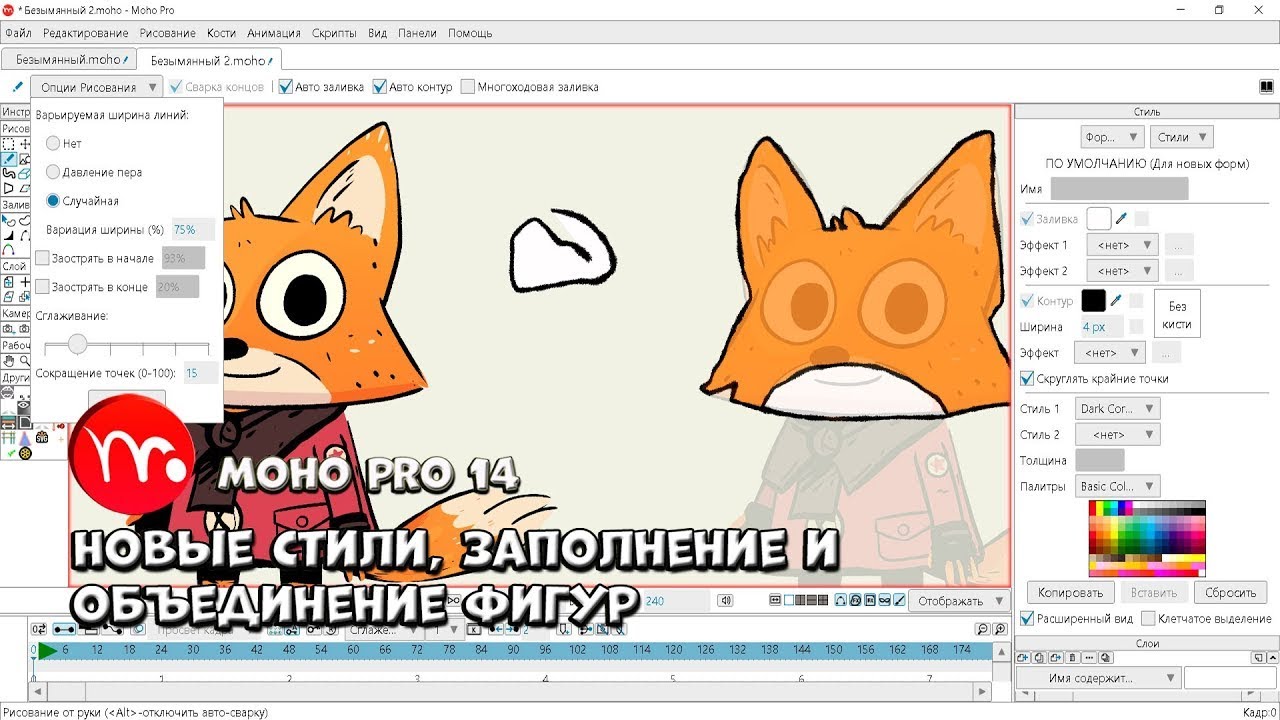Viewport: 1280px width, 720px height.
Task: Click the Fill color eyedropper icon
Action: point(1120,218)
